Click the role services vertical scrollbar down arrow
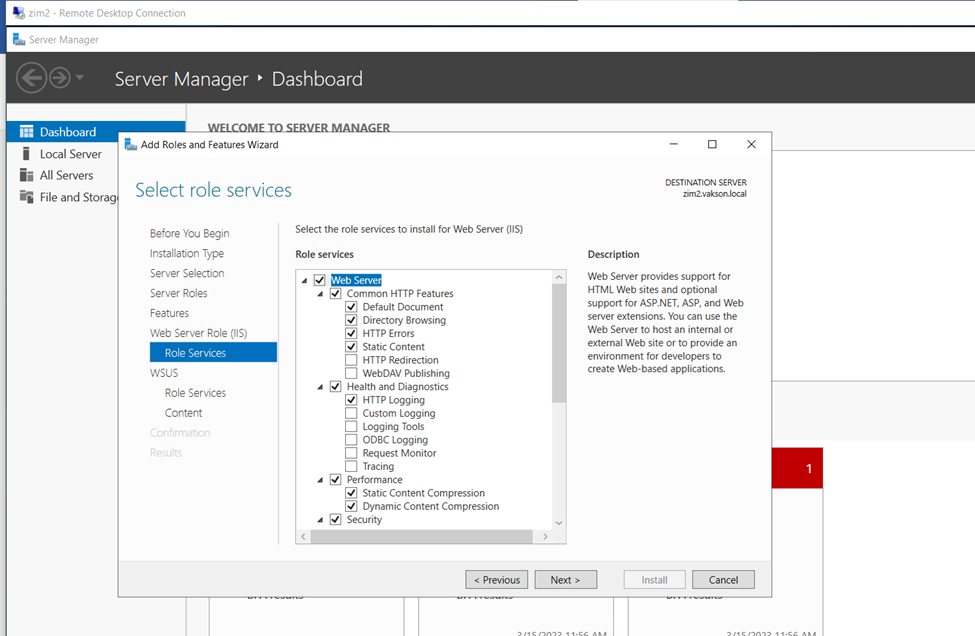The height and width of the screenshot is (636, 975). (558, 522)
